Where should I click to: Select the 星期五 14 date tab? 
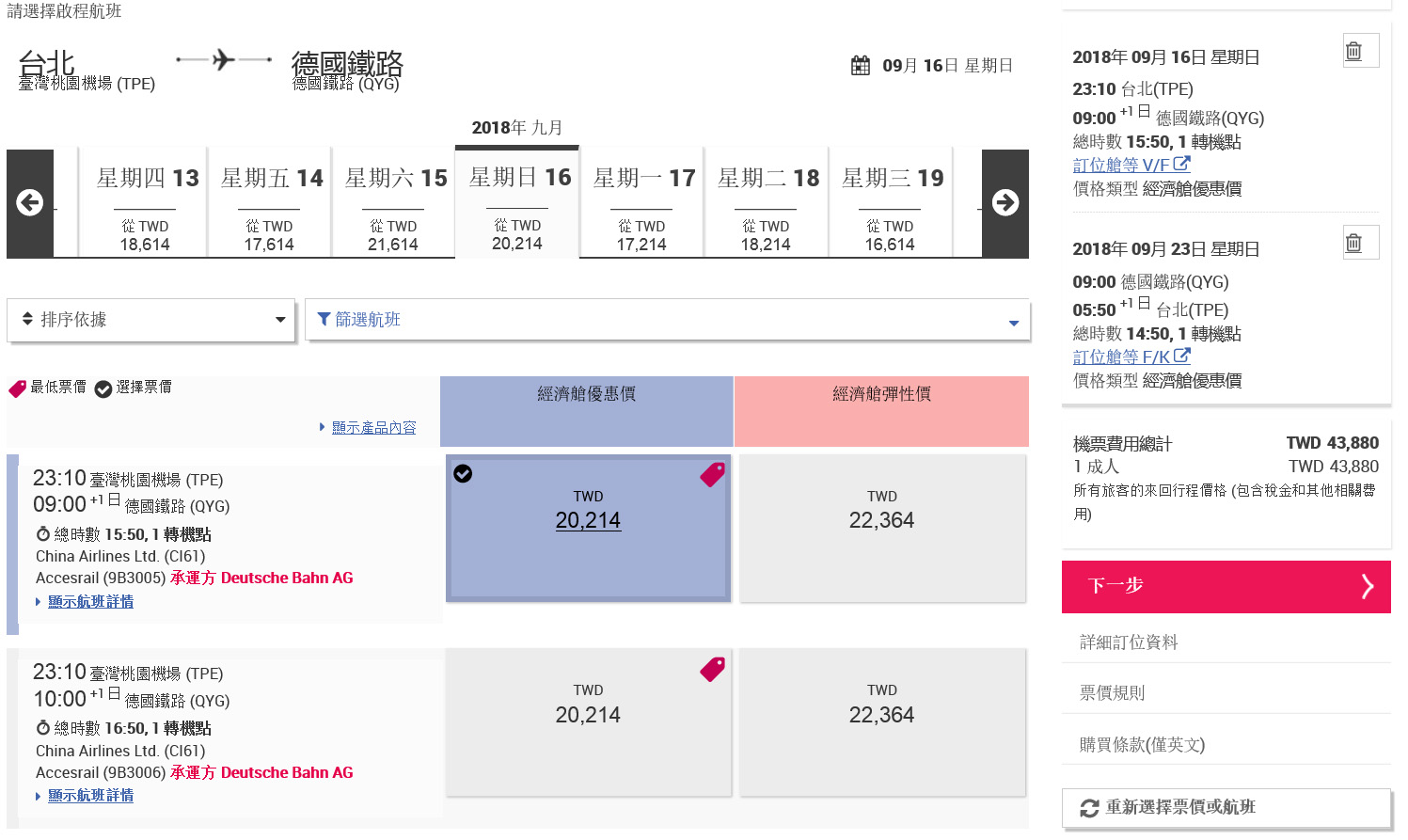point(269,203)
